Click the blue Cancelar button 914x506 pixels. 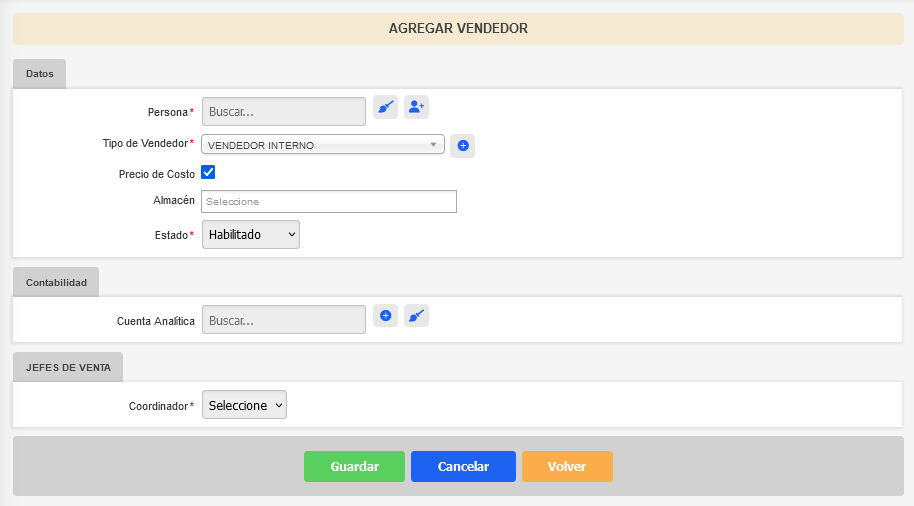click(x=463, y=466)
